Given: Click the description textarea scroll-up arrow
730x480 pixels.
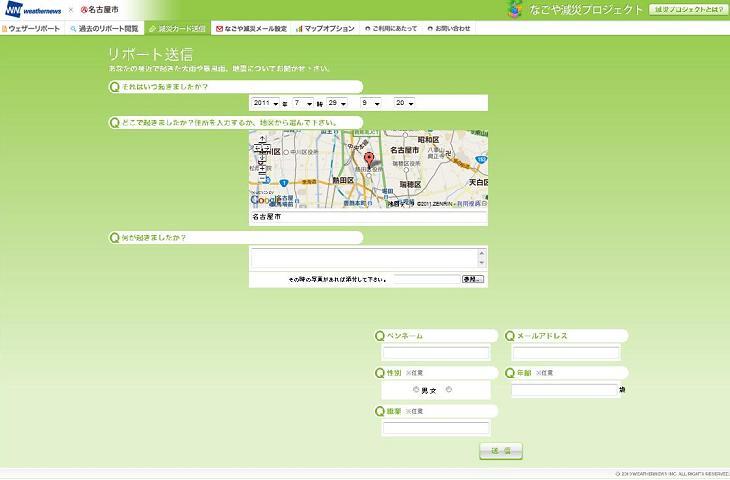Looking at the screenshot, I should coord(481,253).
